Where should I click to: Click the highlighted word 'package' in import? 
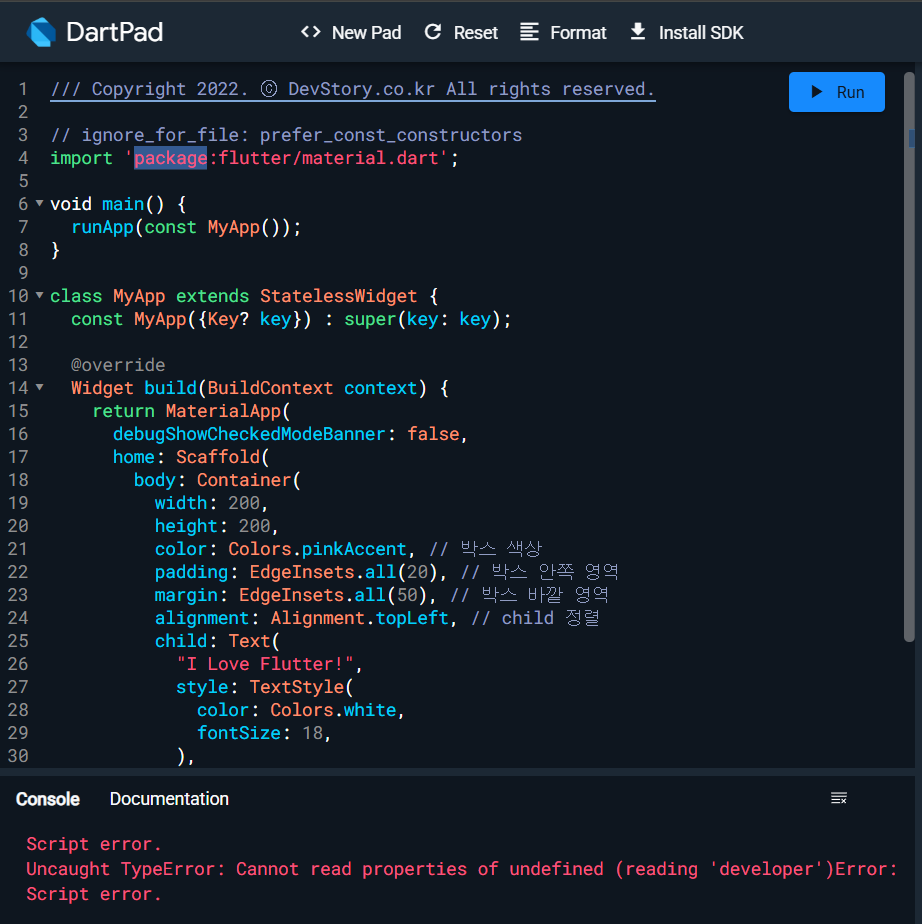[170, 158]
